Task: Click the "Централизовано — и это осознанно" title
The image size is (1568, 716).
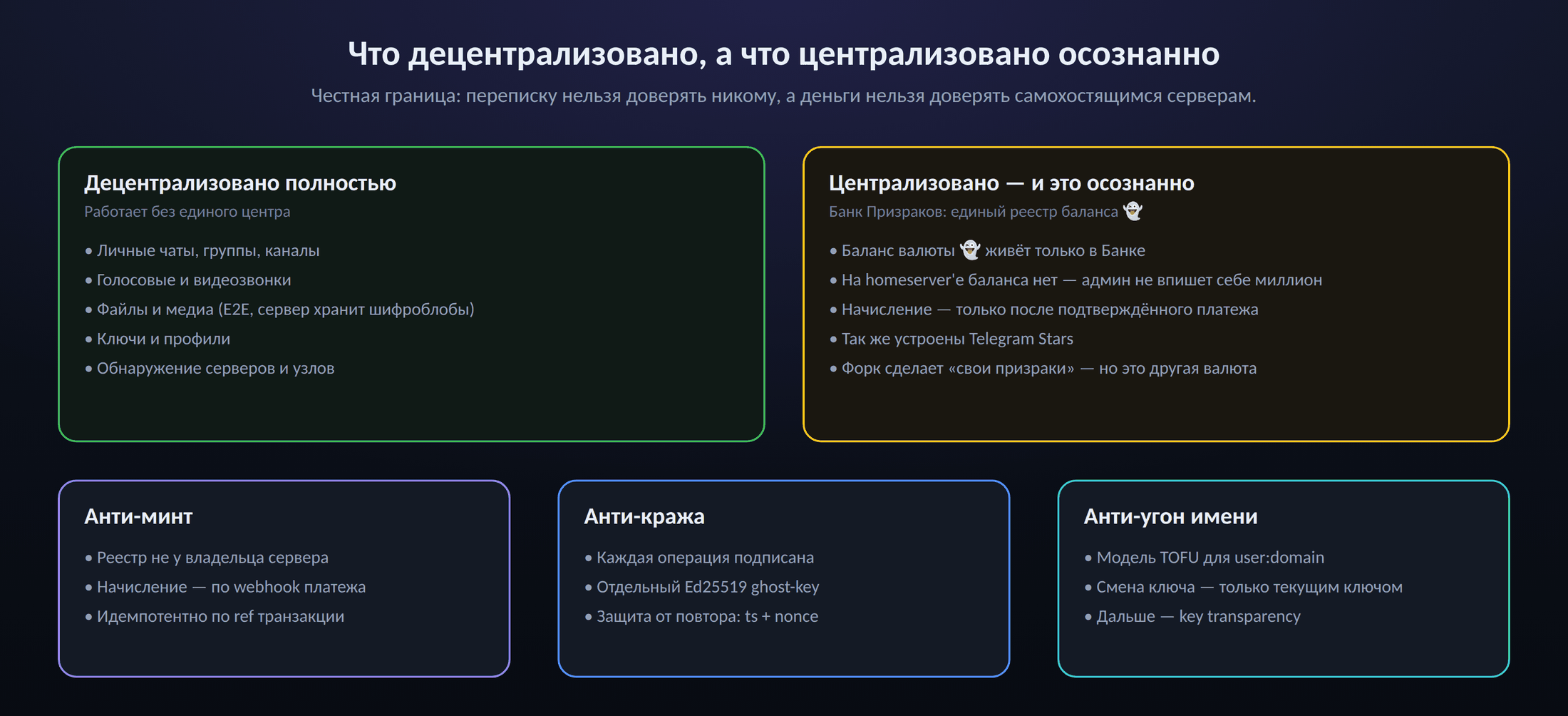Action: click(1011, 183)
